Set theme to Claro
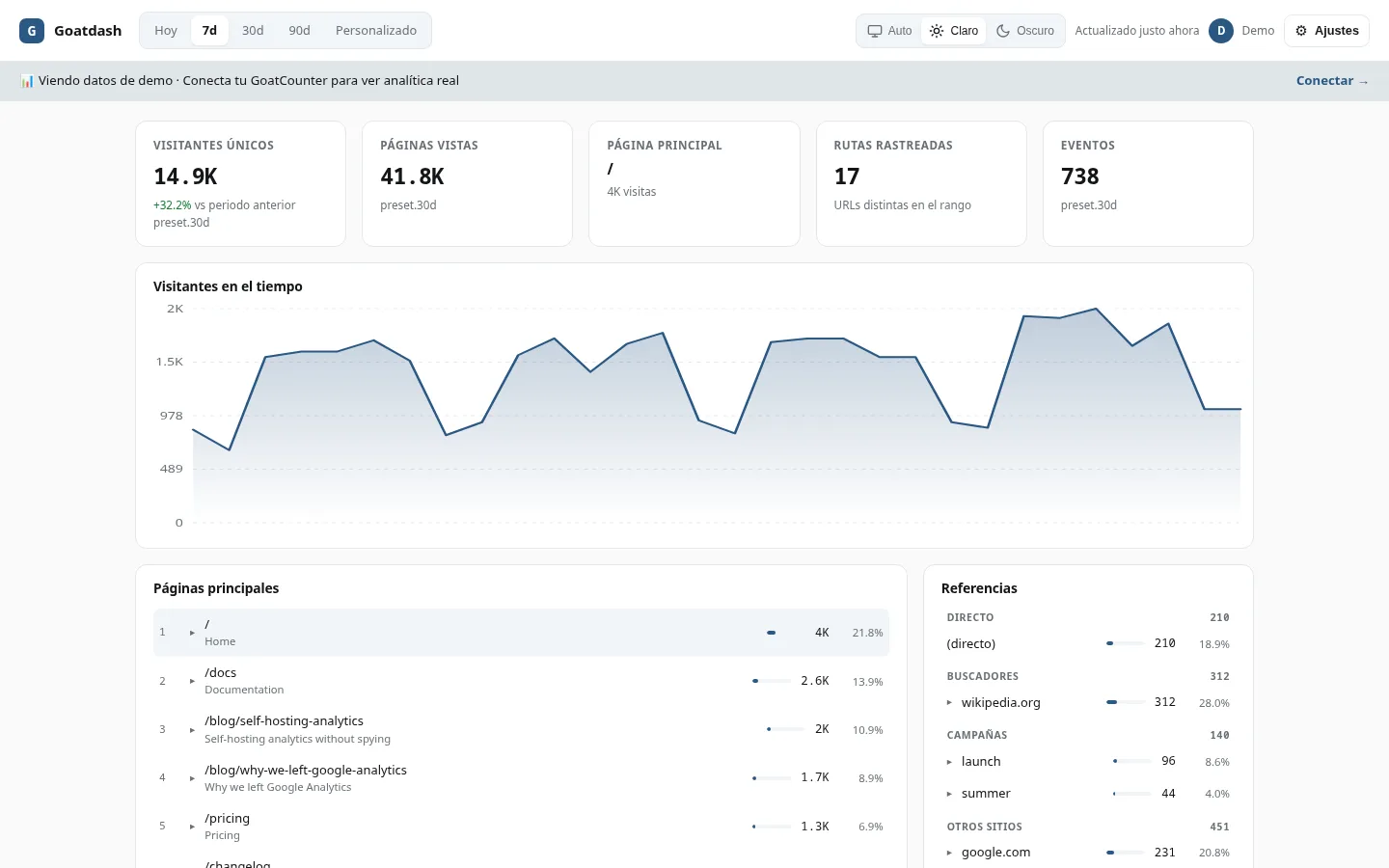 [954, 31]
